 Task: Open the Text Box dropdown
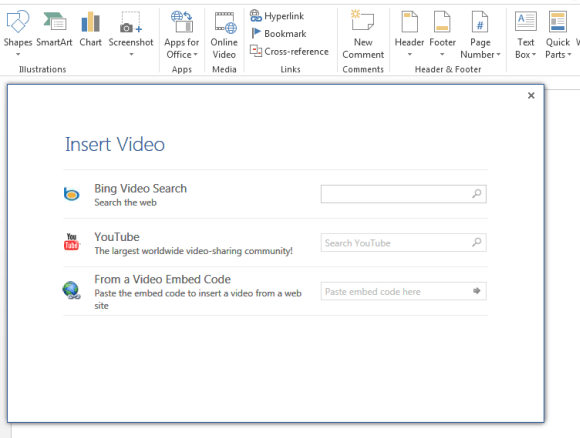tap(525, 35)
